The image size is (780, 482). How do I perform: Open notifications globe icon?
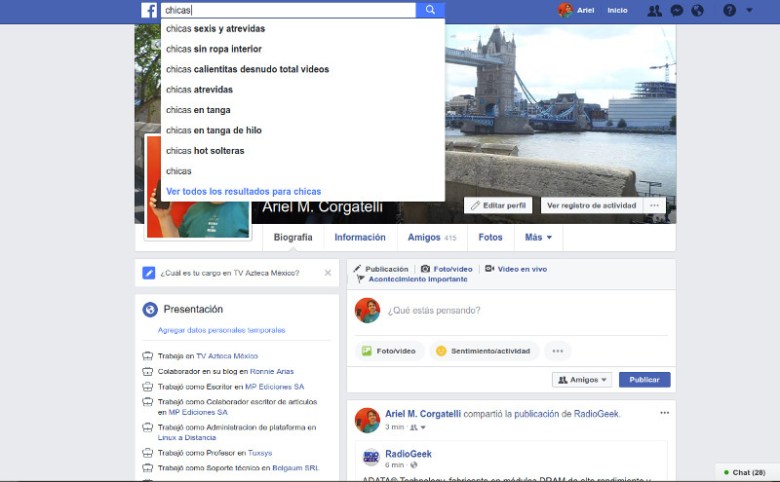click(x=697, y=10)
